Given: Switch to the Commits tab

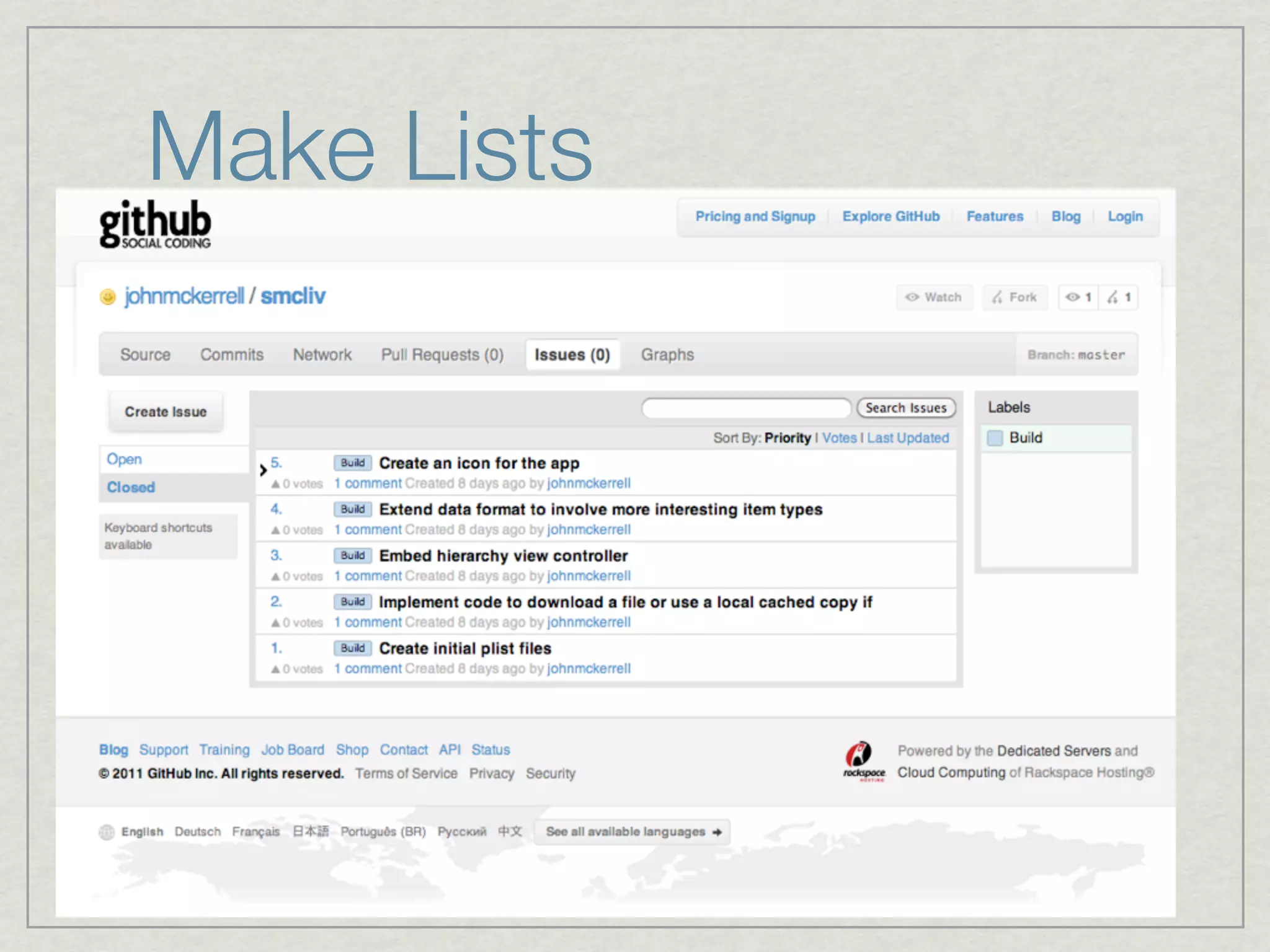Looking at the screenshot, I should pyautogui.click(x=231, y=355).
